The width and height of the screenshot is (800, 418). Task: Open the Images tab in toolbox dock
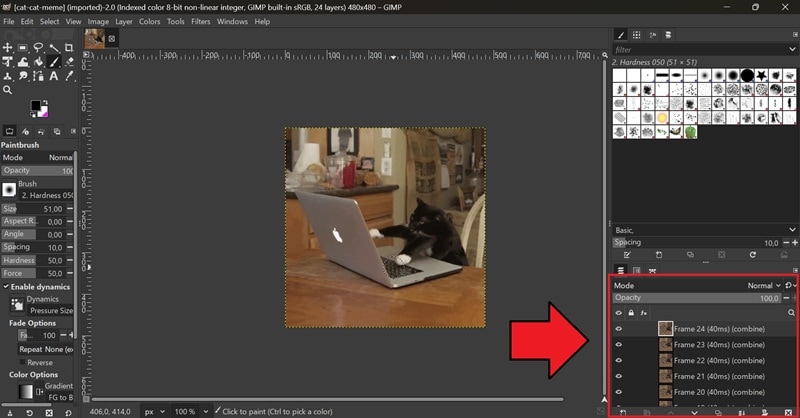57,131
